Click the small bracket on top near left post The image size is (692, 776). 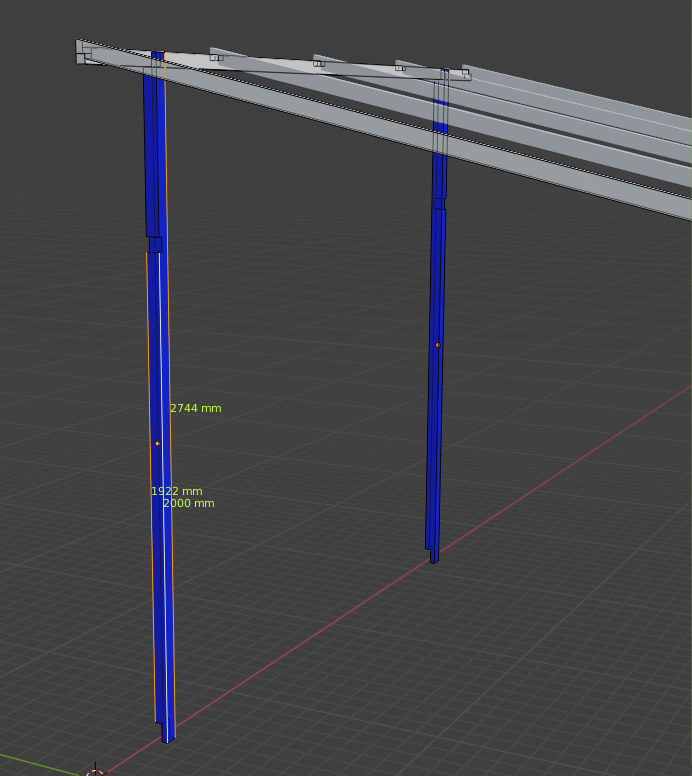pos(215,58)
